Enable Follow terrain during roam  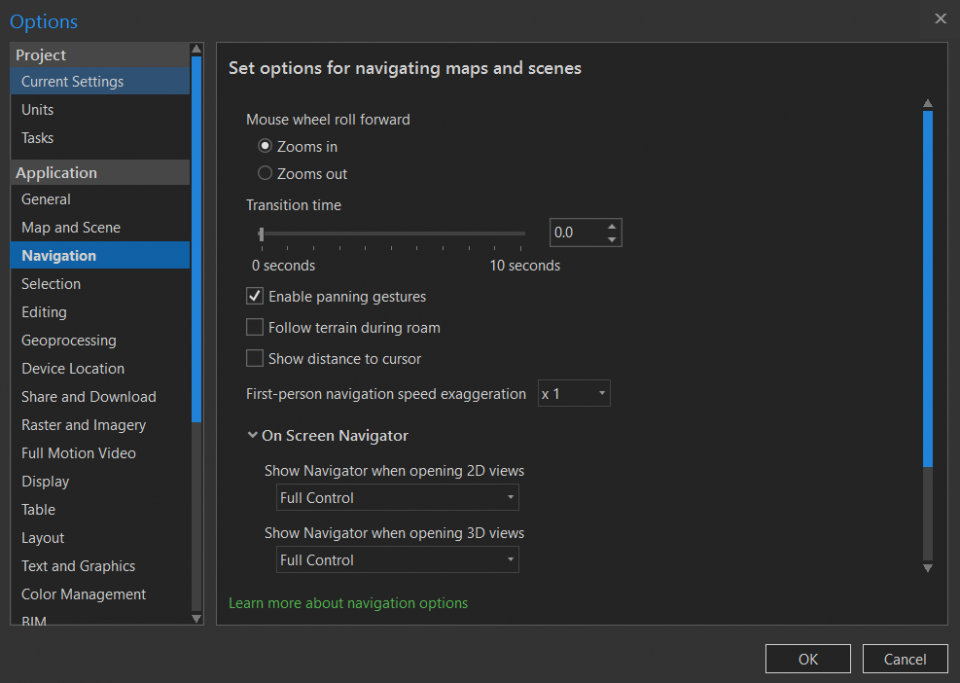255,328
